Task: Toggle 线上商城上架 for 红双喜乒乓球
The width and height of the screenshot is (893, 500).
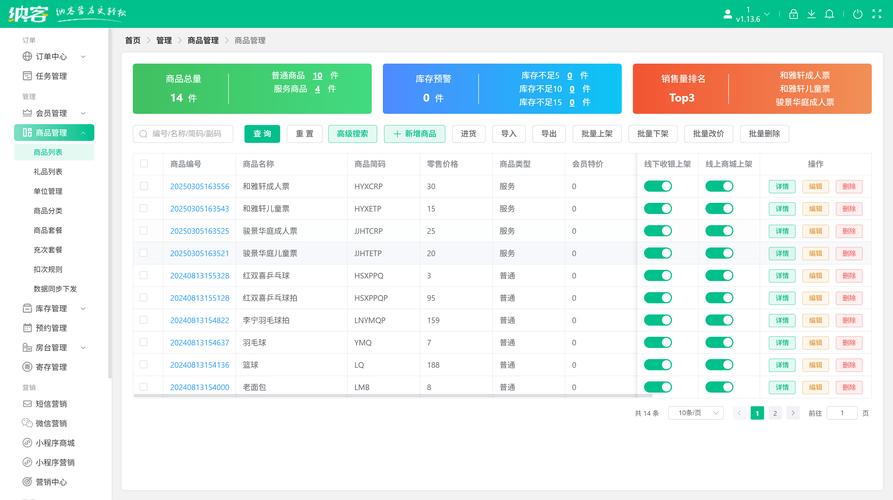Action: (719, 276)
